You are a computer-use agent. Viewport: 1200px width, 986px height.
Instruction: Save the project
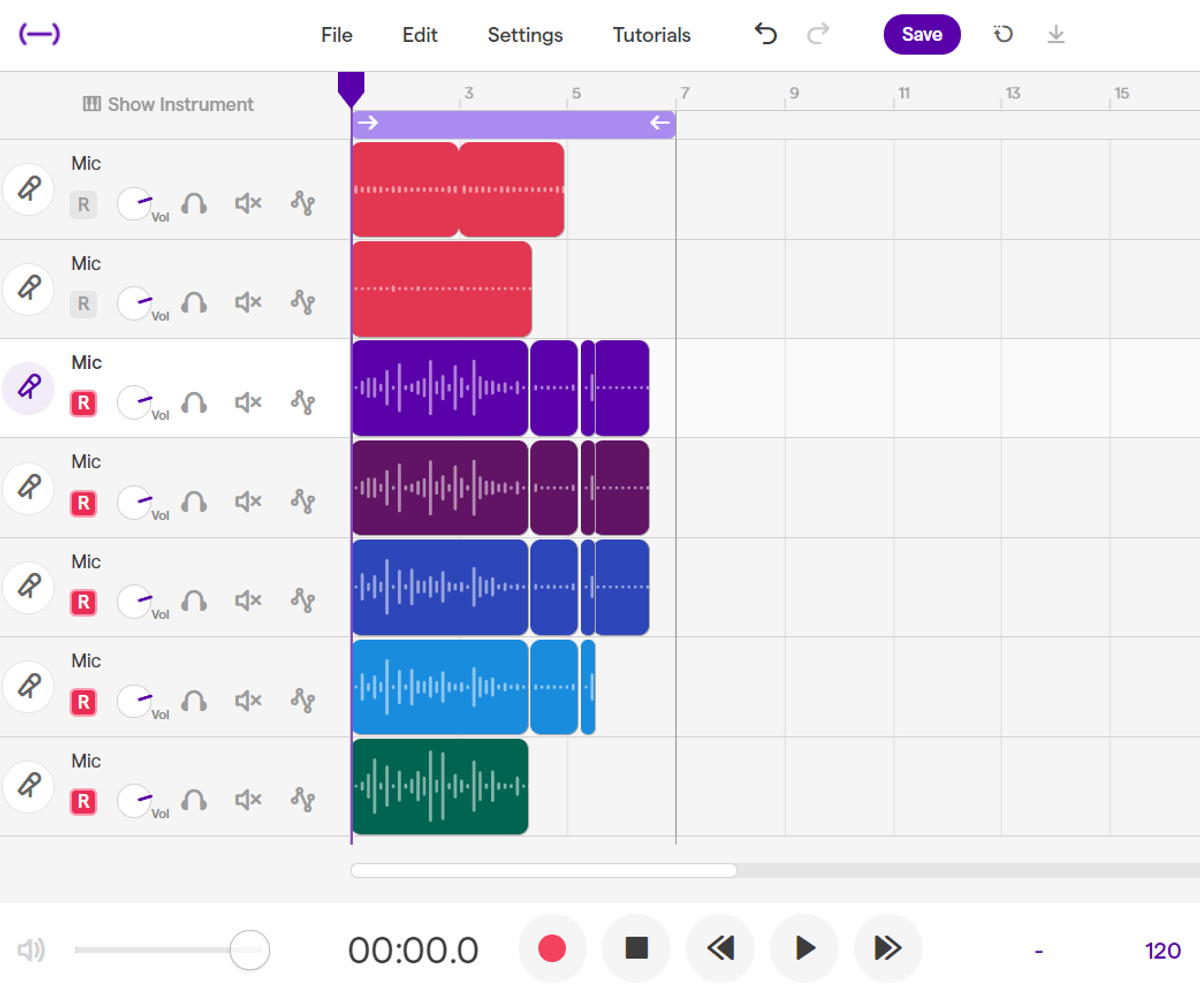[922, 34]
